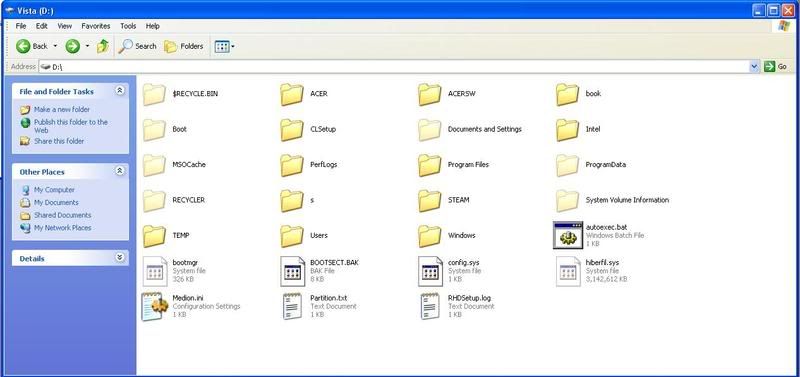Select the ProgramData folder icon
This screenshot has height=377, width=800.
567,165
